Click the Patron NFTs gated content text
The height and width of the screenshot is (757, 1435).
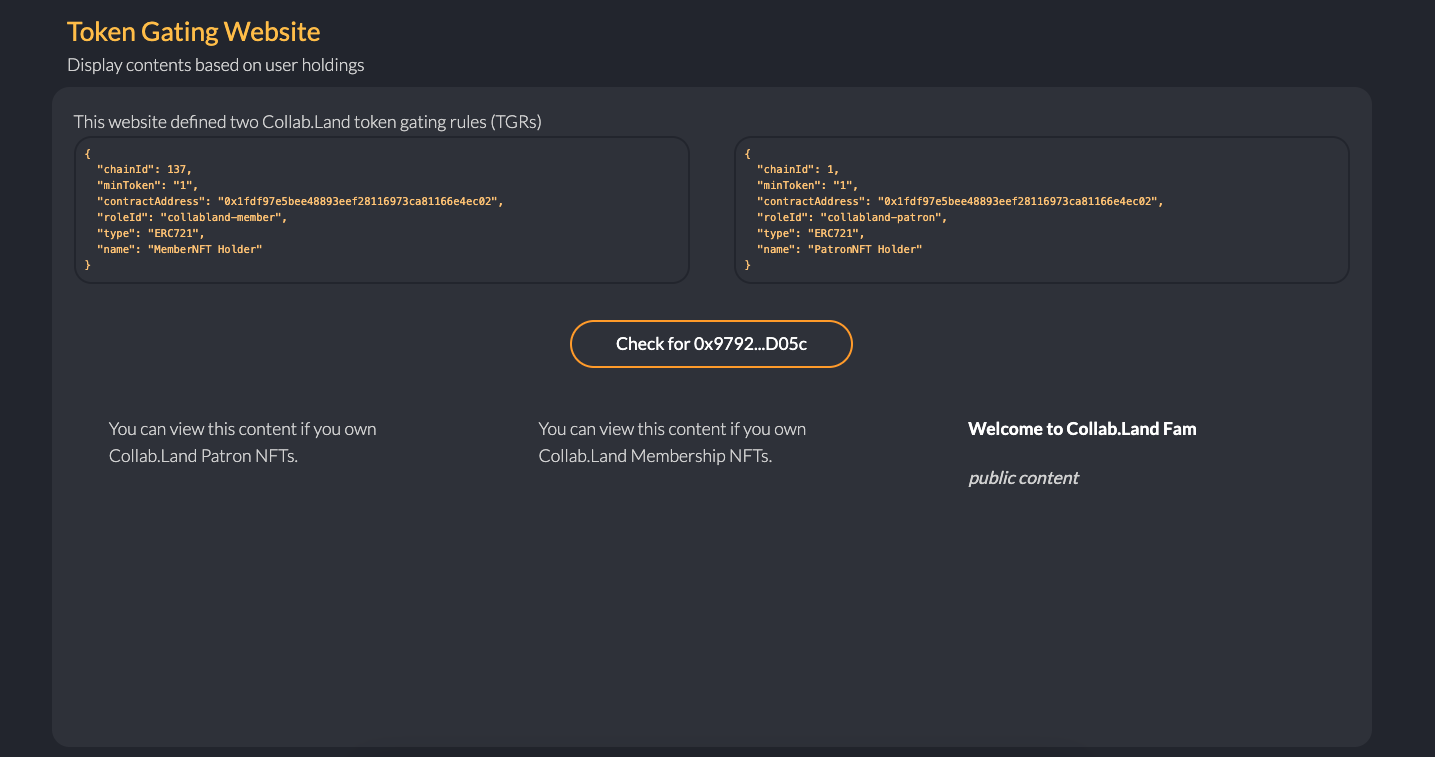click(x=242, y=442)
